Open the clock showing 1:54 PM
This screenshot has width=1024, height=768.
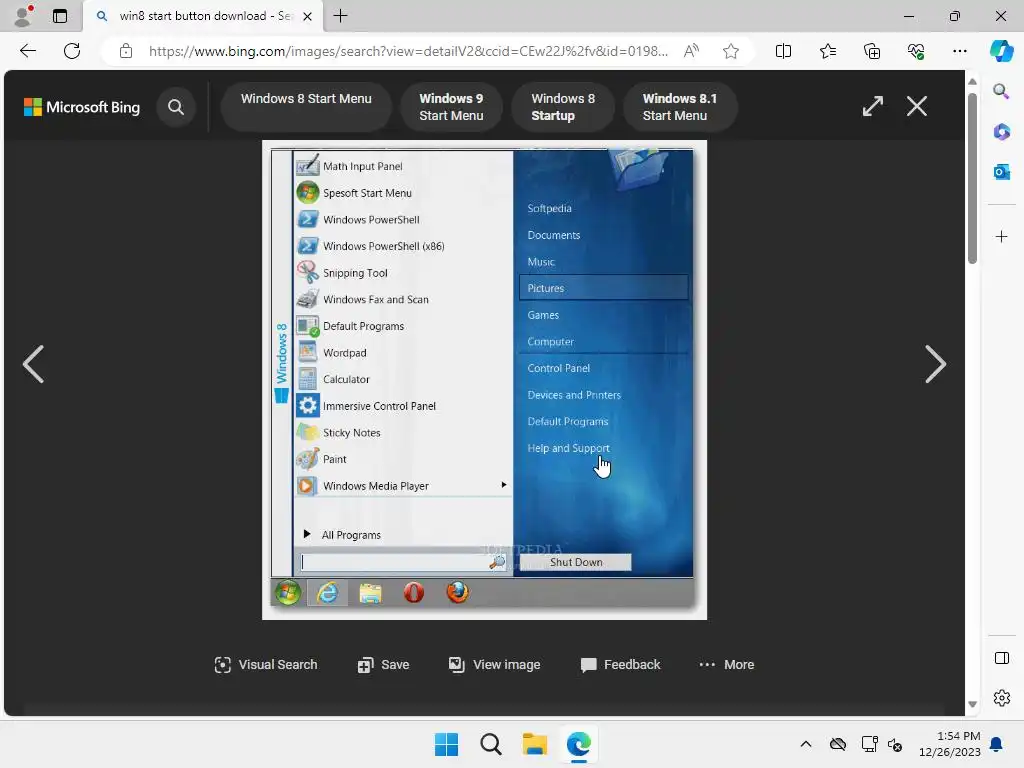coord(950,744)
